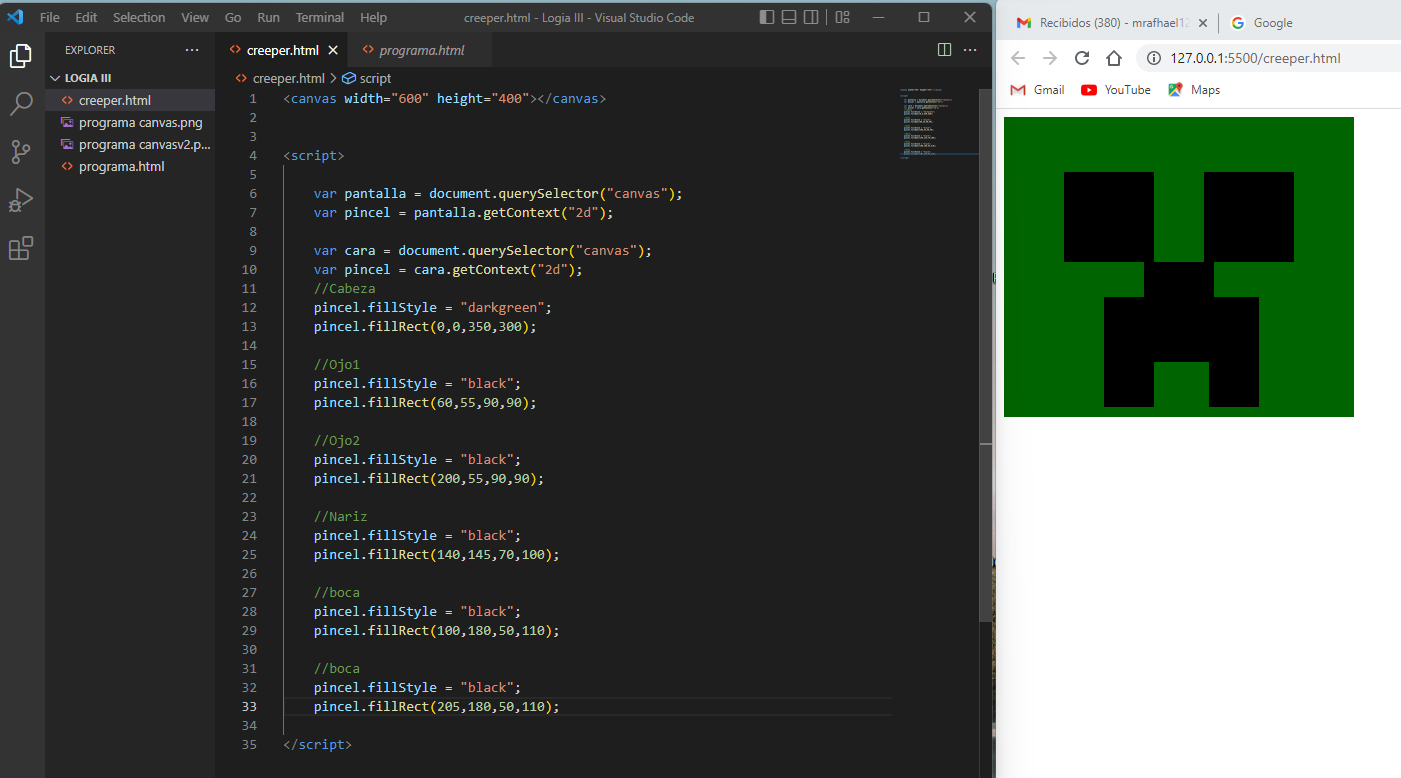Click the //Ojo2 comment line

coord(337,440)
